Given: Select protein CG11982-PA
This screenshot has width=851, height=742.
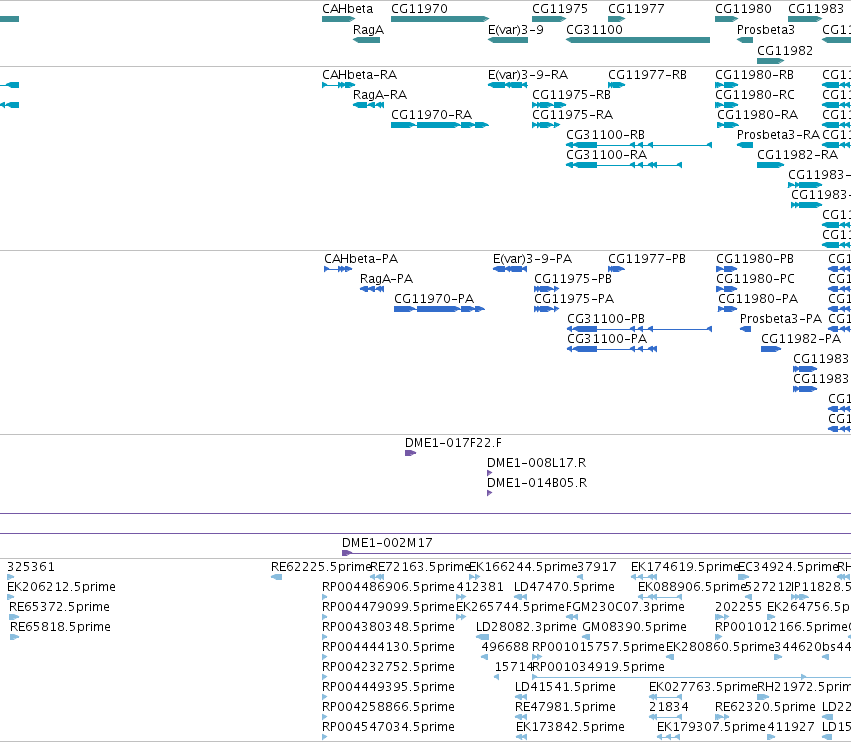Looking at the screenshot, I should pyautogui.click(x=771, y=349).
